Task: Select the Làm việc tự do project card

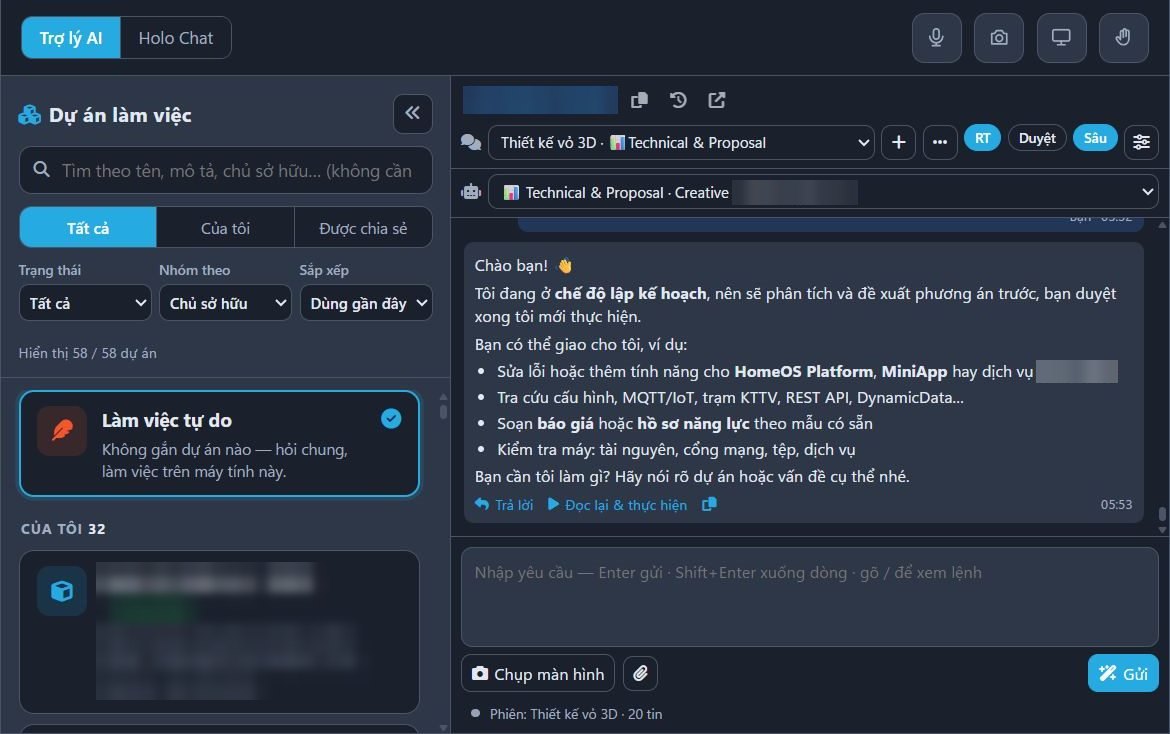Action: [219, 443]
